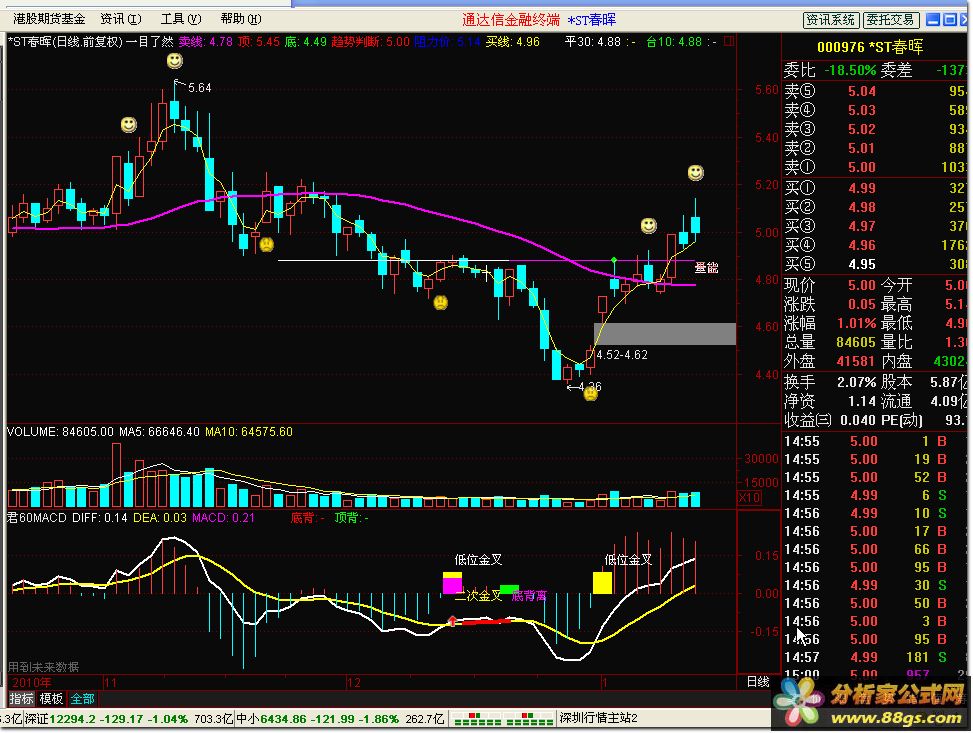The width and height of the screenshot is (973, 733).
Task: Click the 5.64 high price label
Action: tap(199, 88)
